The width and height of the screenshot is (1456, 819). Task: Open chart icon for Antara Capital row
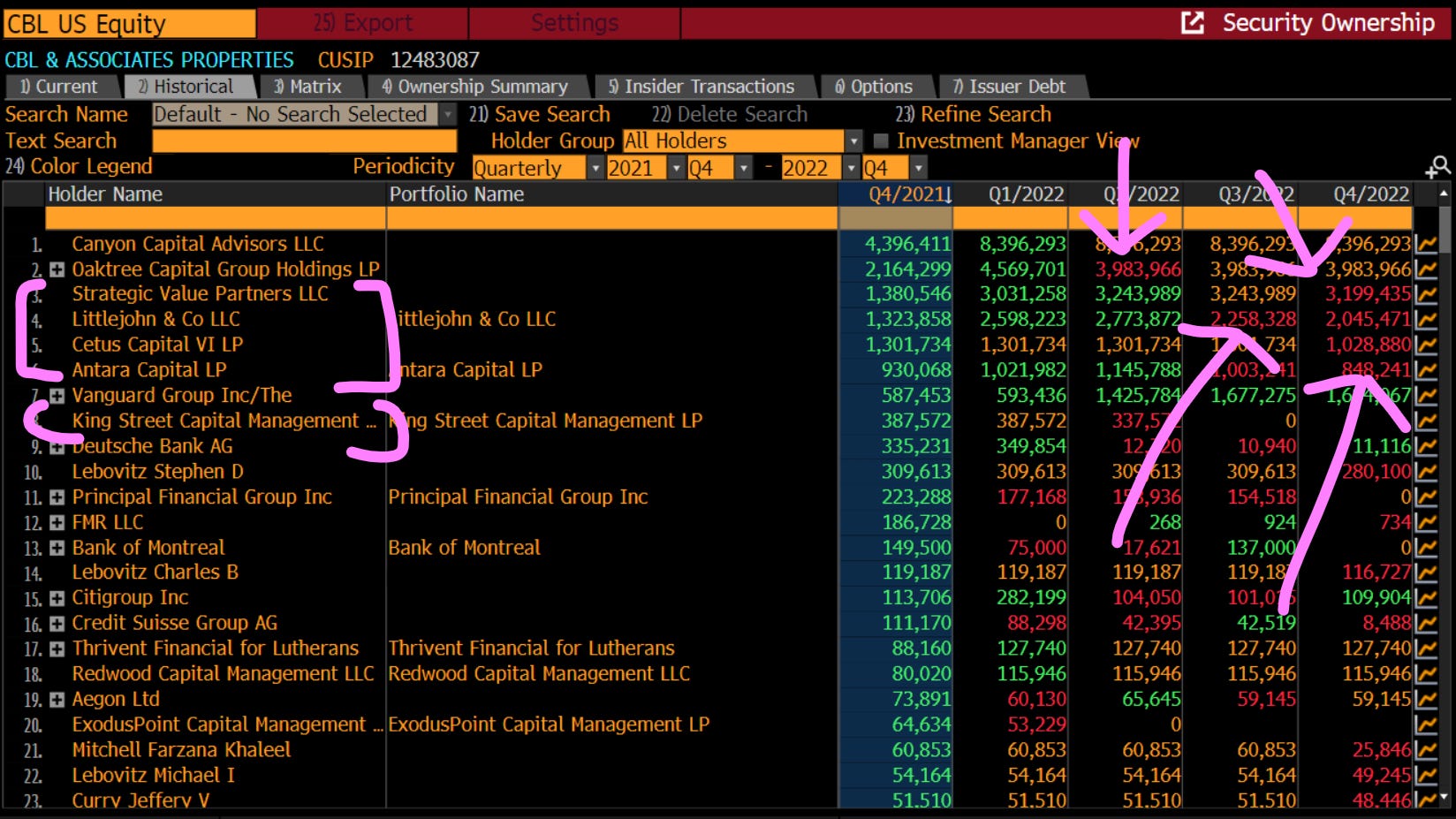[x=1425, y=370]
